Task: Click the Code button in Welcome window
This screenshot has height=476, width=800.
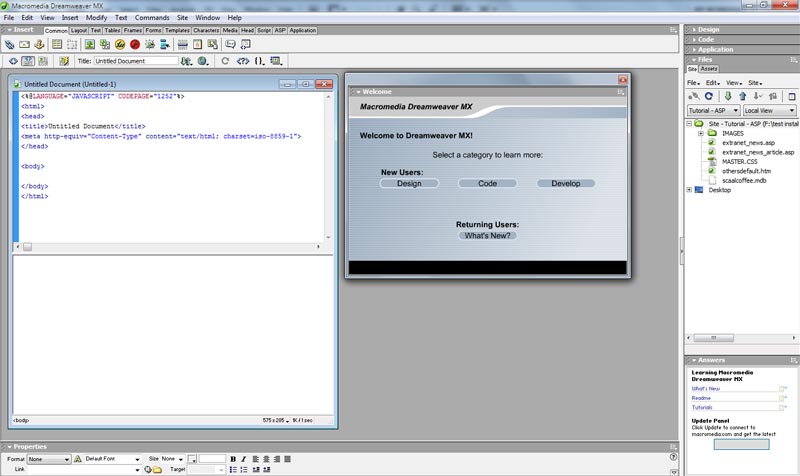Action: (487, 184)
